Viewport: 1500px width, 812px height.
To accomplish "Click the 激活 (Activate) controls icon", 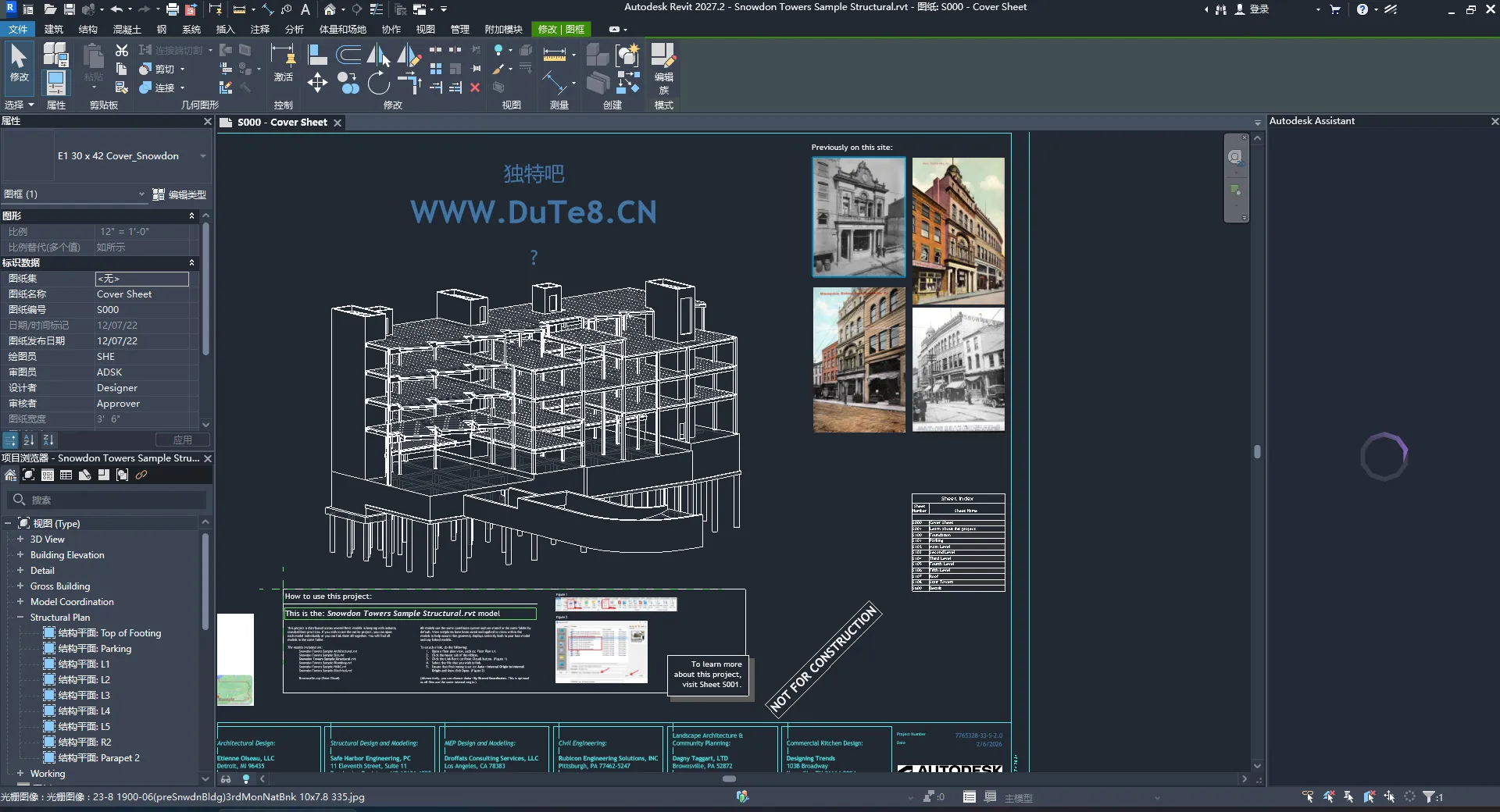I will point(283,62).
